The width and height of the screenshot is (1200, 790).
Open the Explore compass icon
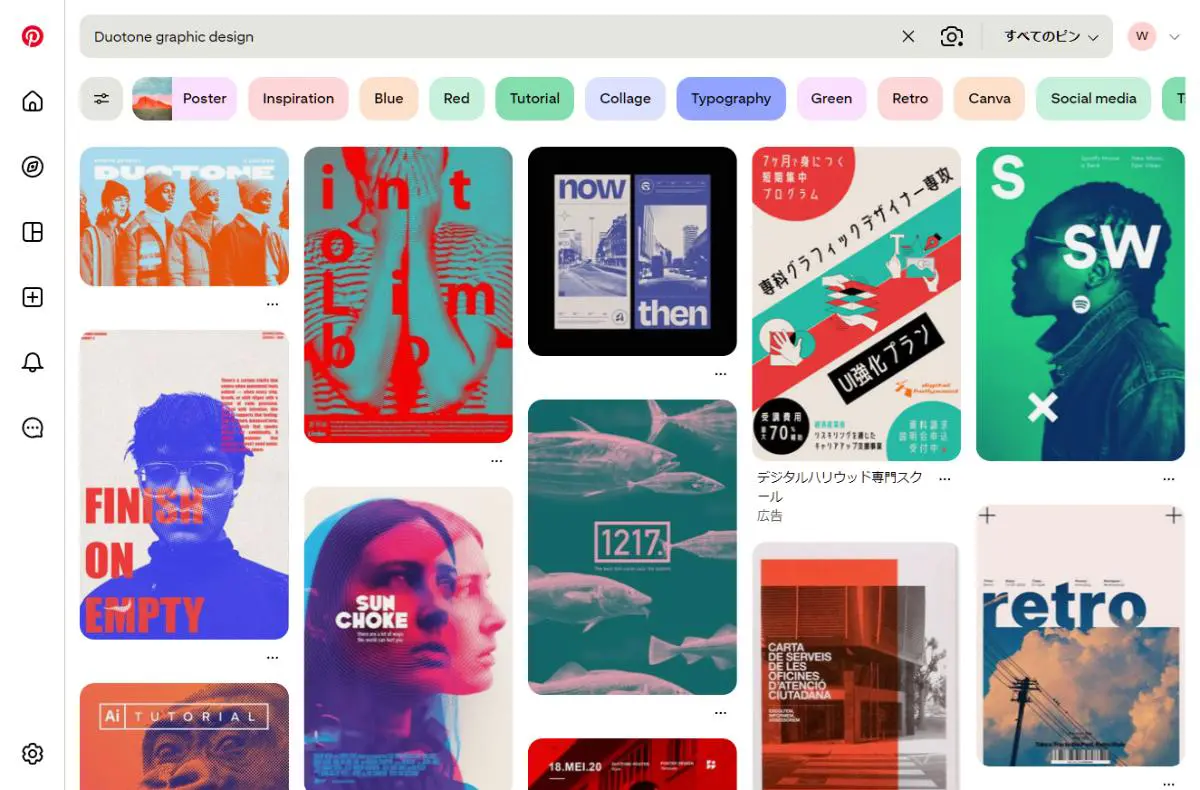(x=33, y=167)
